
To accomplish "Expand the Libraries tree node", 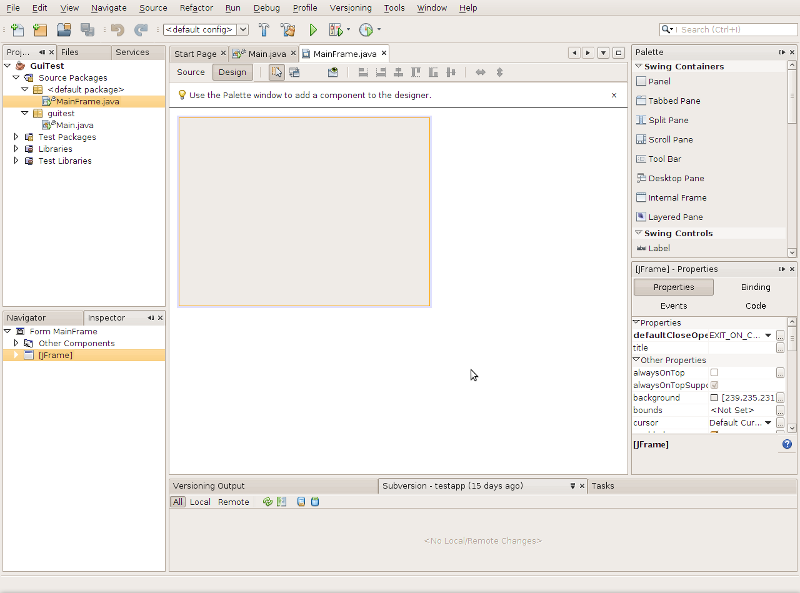I will (x=16, y=149).
